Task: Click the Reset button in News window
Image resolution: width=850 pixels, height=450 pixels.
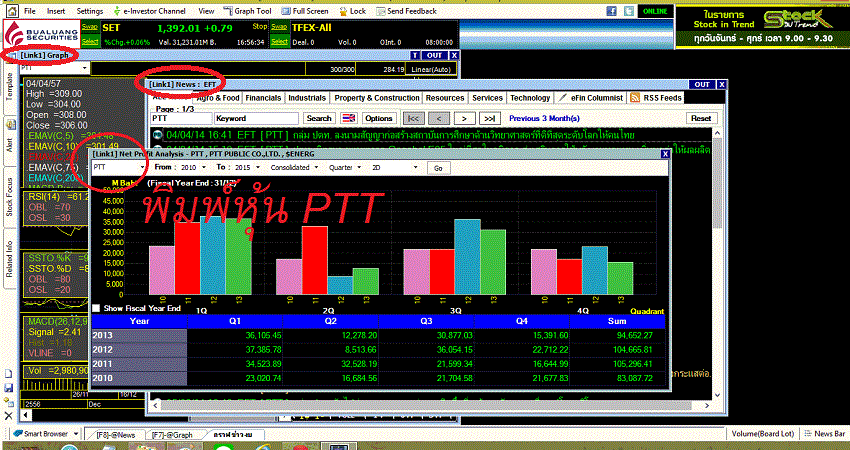Action: click(x=701, y=118)
